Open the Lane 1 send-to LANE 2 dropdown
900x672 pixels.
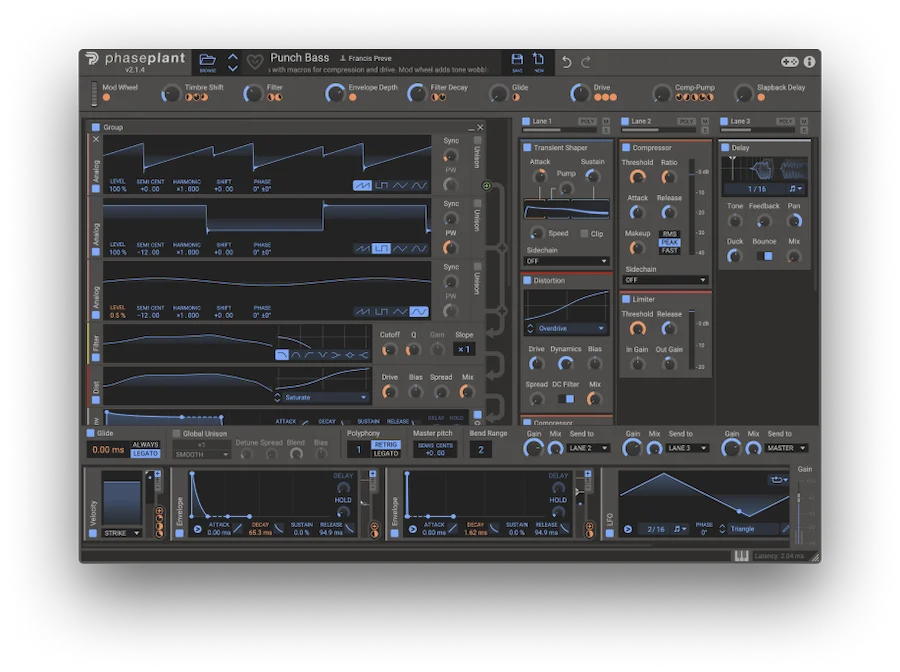pos(588,448)
